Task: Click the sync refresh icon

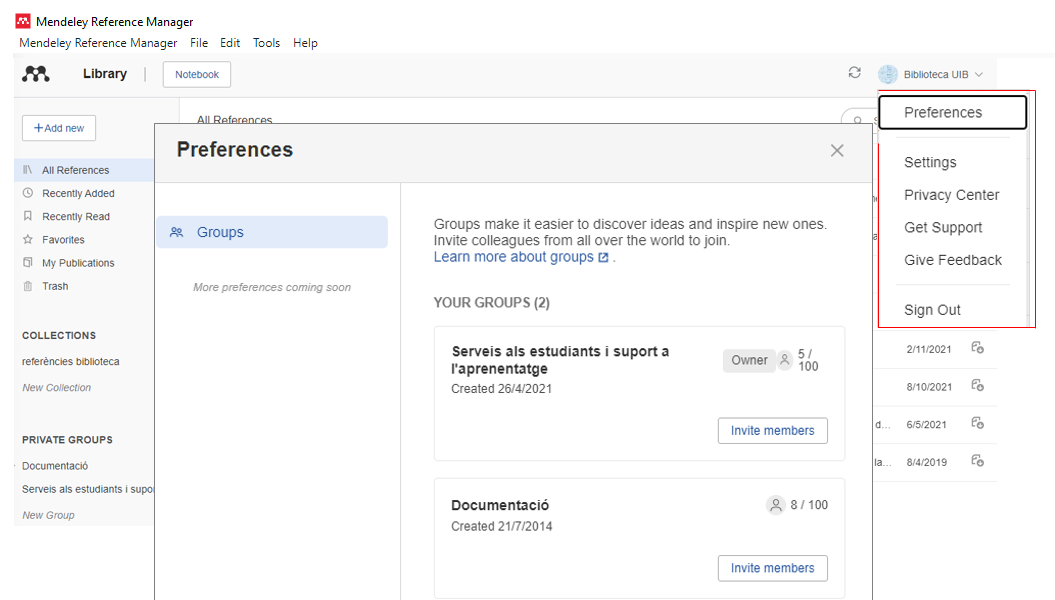Action: [x=854, y=73]
